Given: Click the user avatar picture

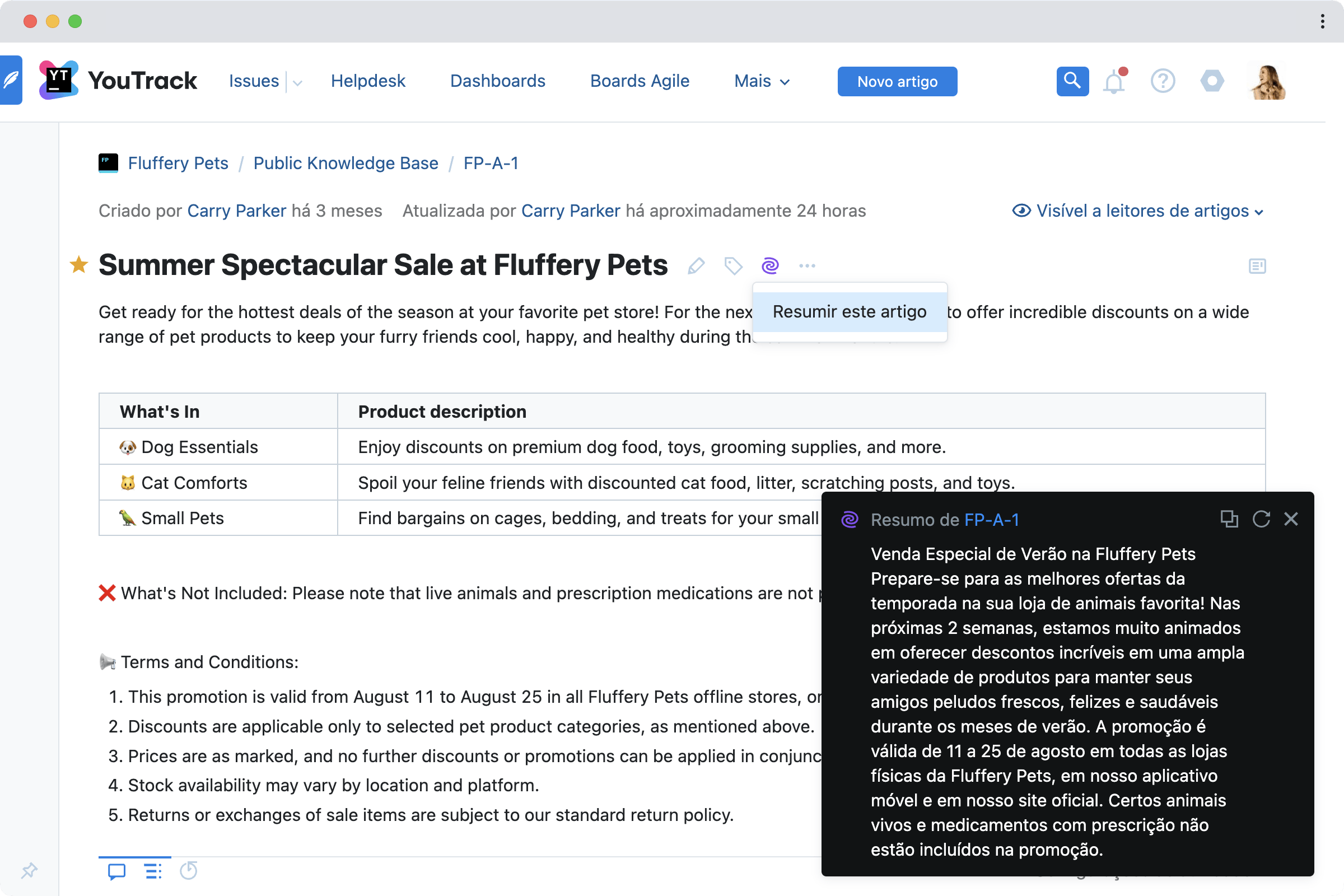Looking at the screenshot, I should point(1267,82).
